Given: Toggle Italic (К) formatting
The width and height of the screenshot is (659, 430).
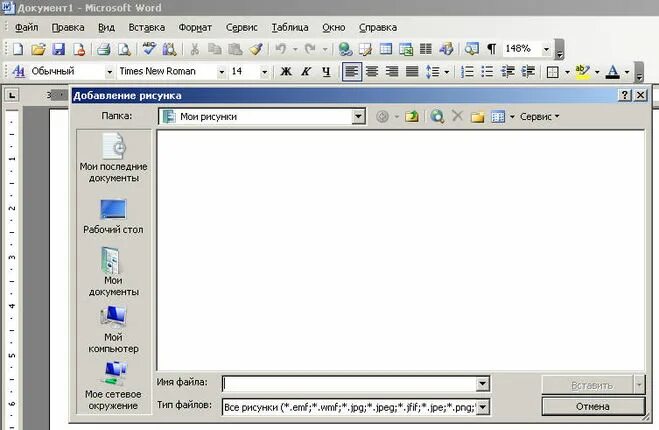Looking at the screenshot, I should click(x=306, y=72).
